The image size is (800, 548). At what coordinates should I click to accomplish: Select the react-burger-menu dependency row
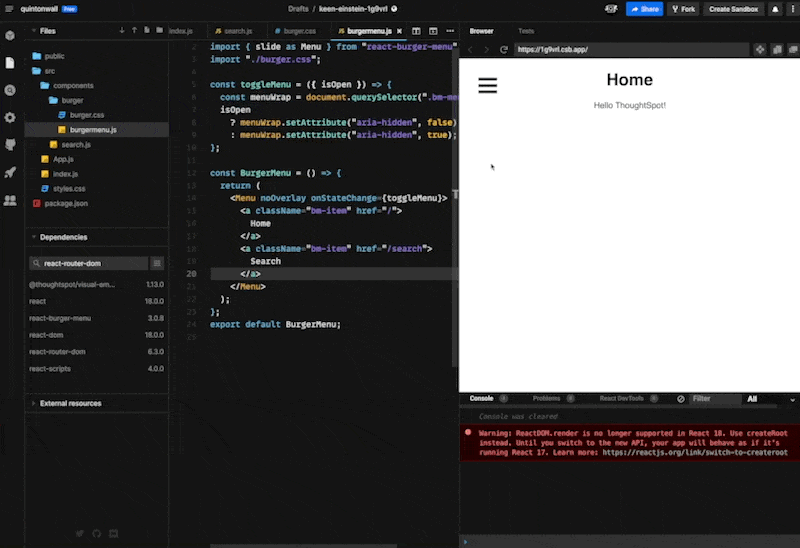point(96,318)
